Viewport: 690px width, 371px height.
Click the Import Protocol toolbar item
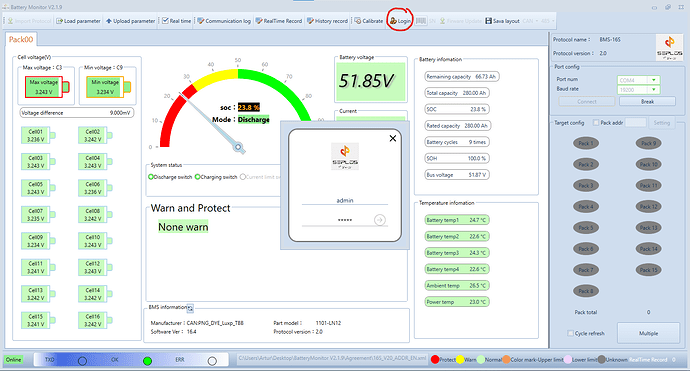coord(29,21)
